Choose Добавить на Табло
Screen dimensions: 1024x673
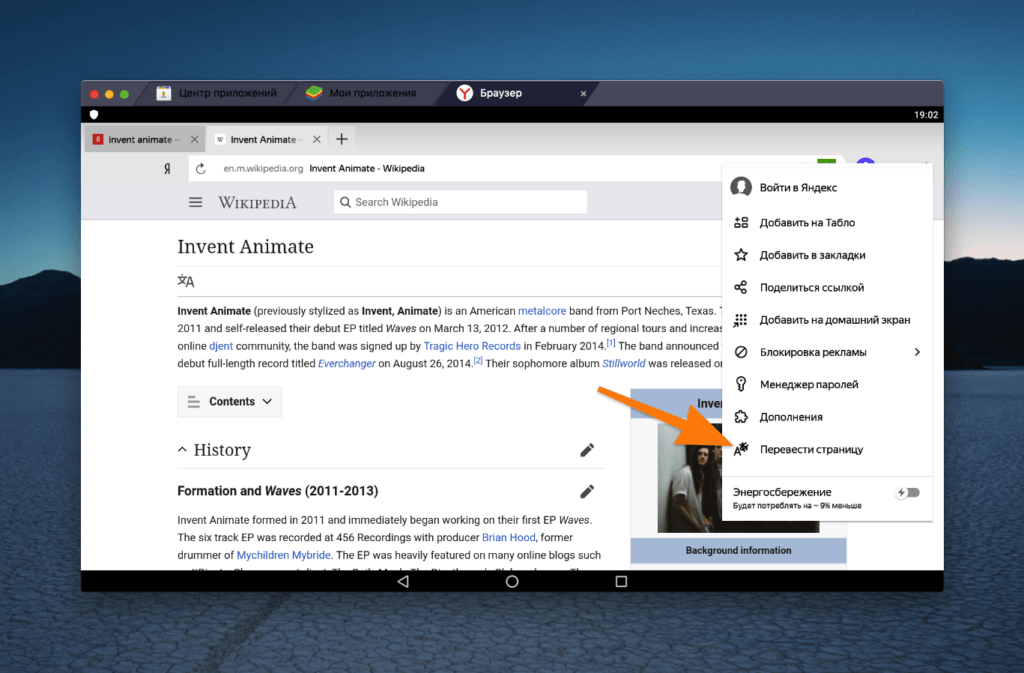827,223
